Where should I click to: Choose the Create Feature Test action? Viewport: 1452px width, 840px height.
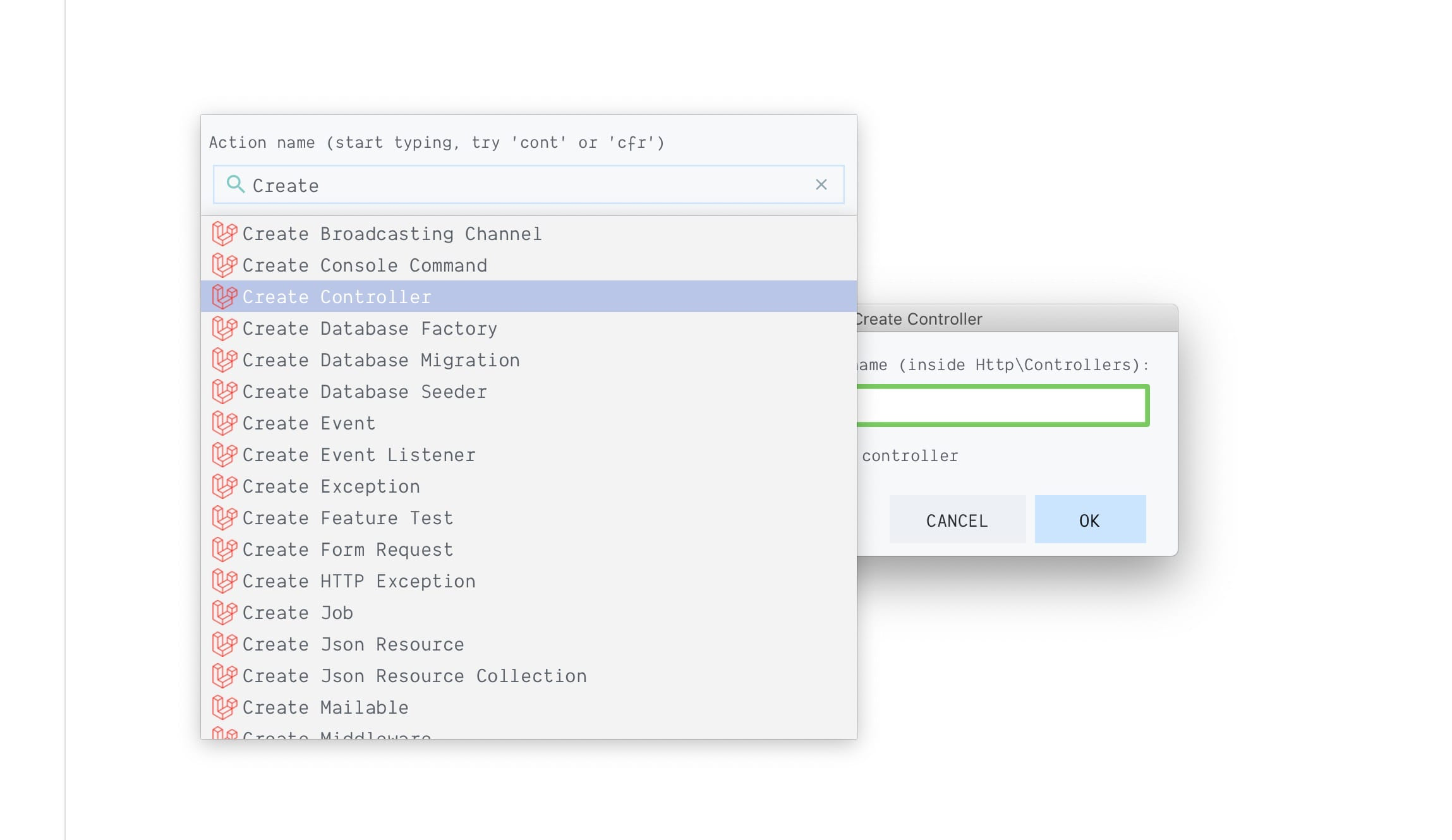(348, 517)
